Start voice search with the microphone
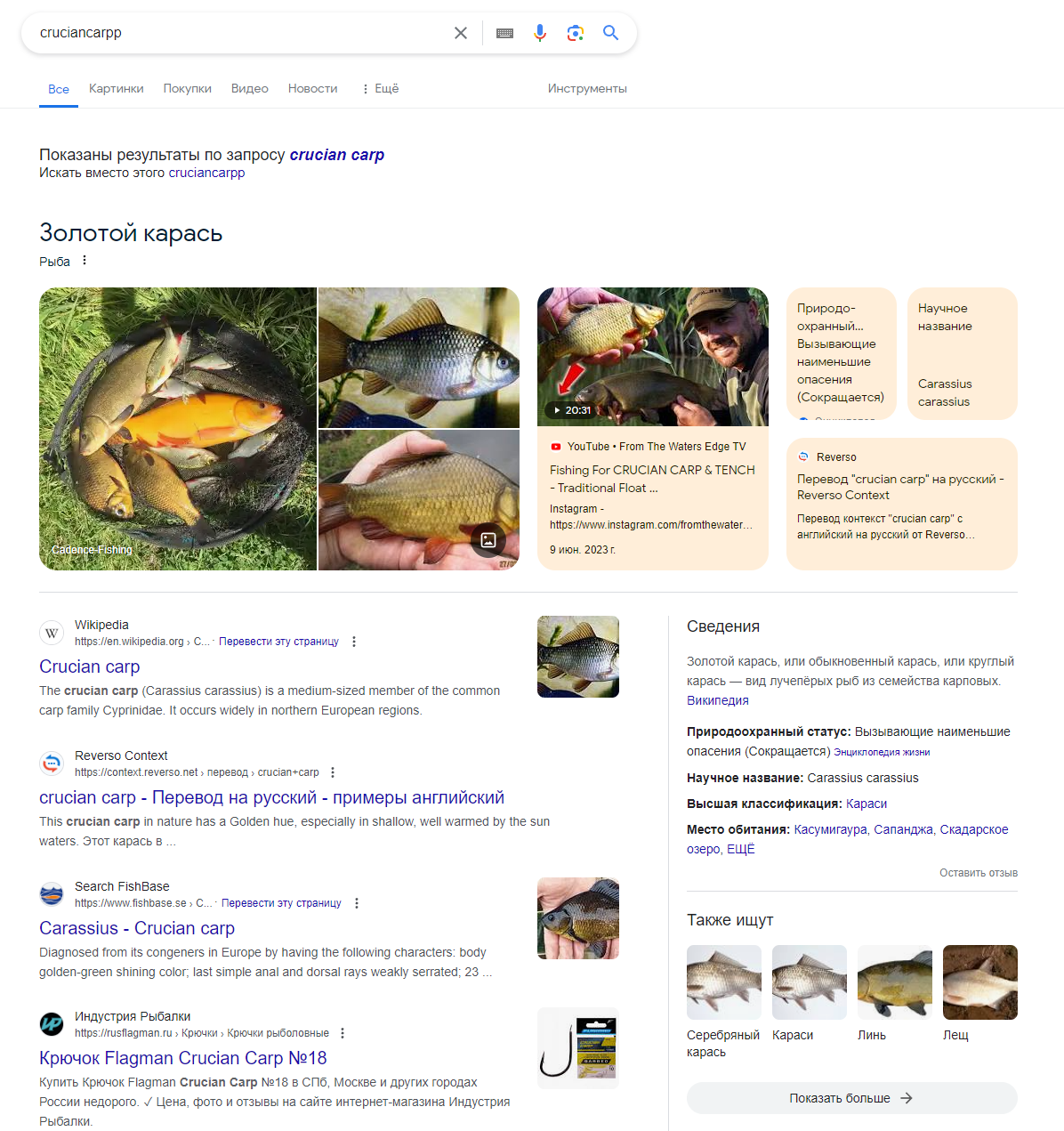Screen dimensions: 1064x1131 (x=540, y=33)
